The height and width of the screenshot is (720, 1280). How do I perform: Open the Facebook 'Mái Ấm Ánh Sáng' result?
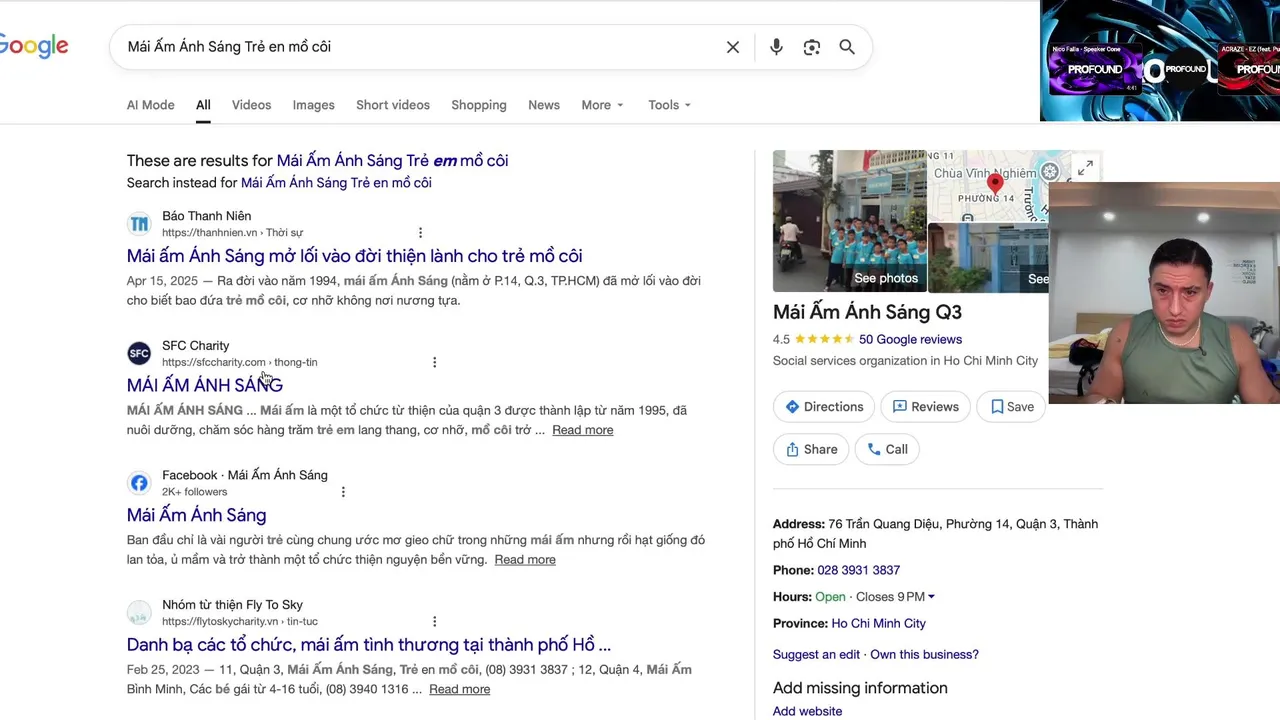[x=196, y=515]
